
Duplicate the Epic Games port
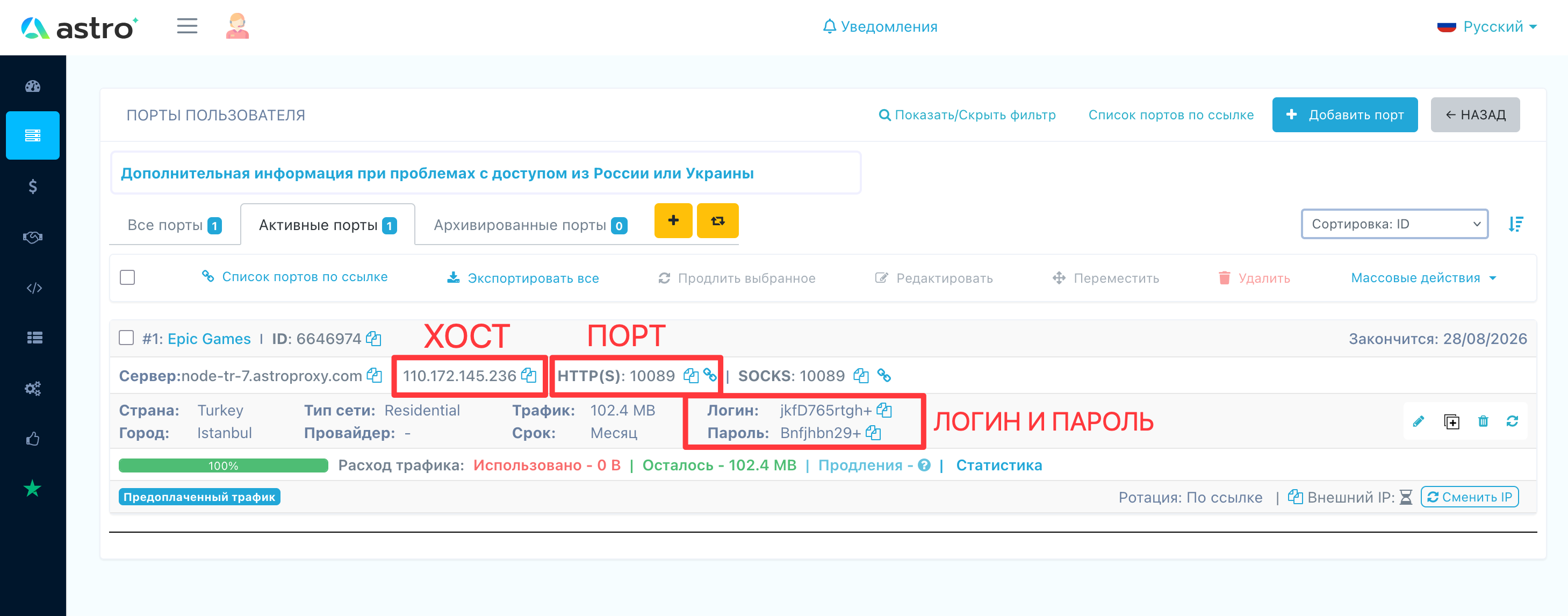coord(1452,421)
